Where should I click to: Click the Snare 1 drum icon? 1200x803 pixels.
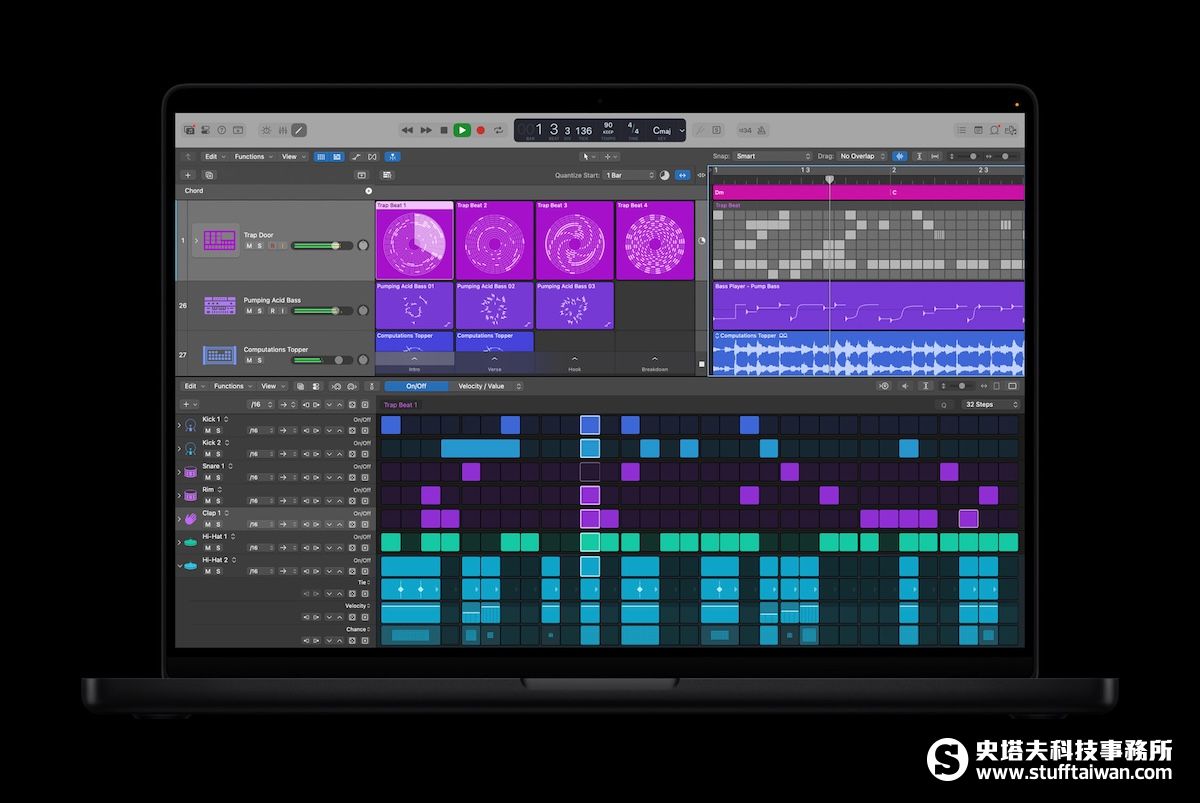[190, 471]
